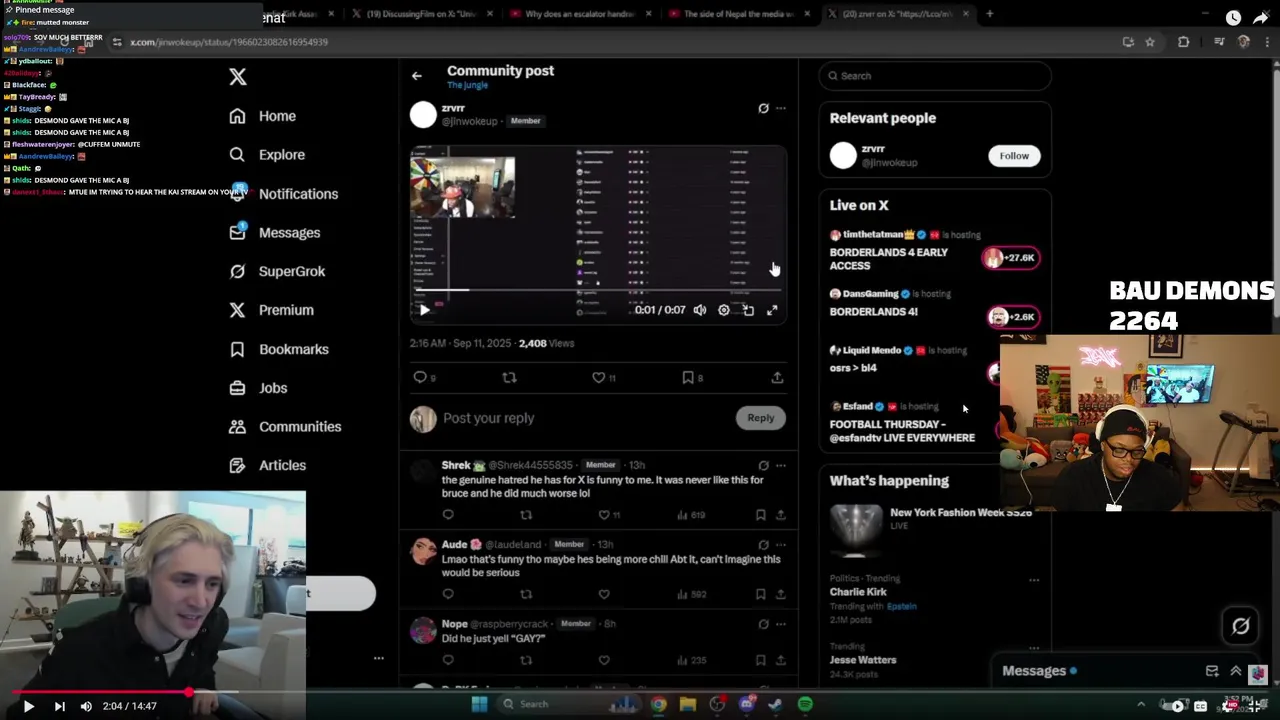Expand the Messages drawer chevrons
This screenshot has width=1280, height=720.
1236,671
